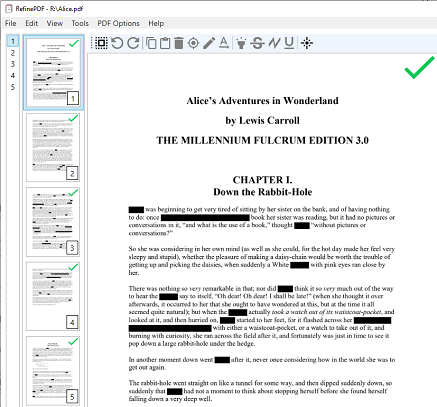Select the underline tool
The height and width of the screenshot is (407, 437).
[x=289, y=43]
